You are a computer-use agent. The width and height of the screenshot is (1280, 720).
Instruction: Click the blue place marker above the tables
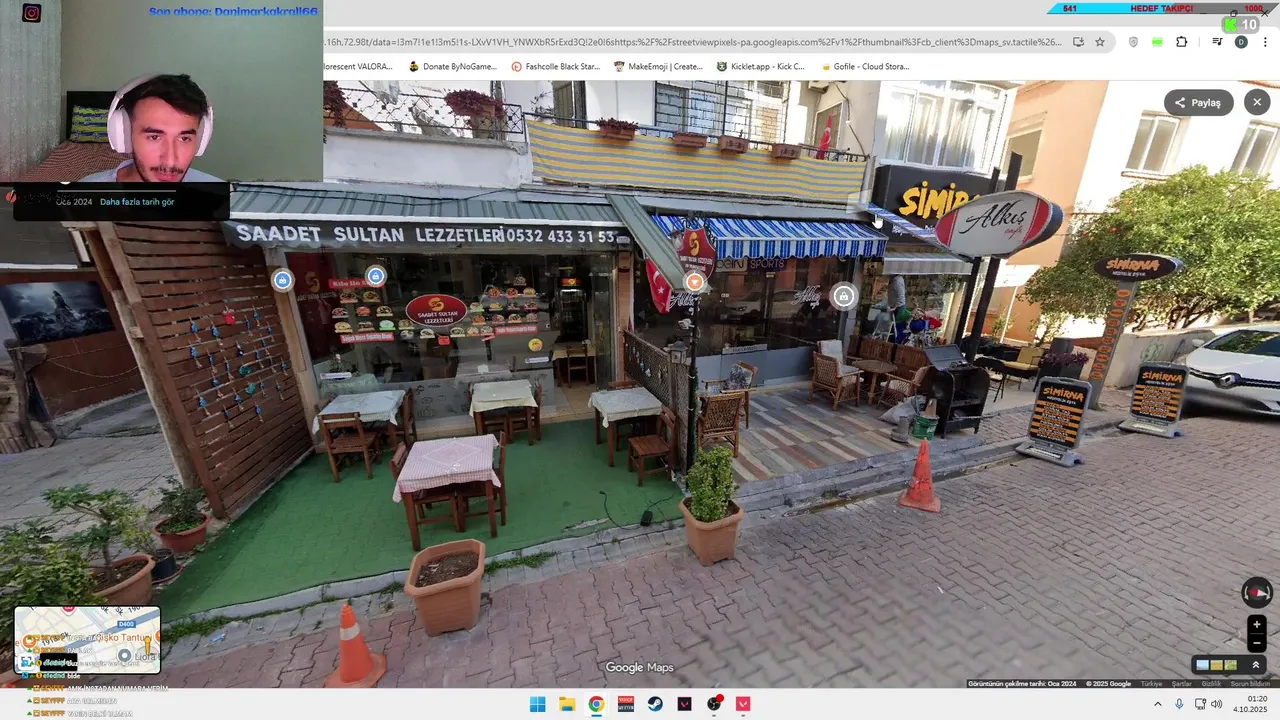click(x=375, y=276)
